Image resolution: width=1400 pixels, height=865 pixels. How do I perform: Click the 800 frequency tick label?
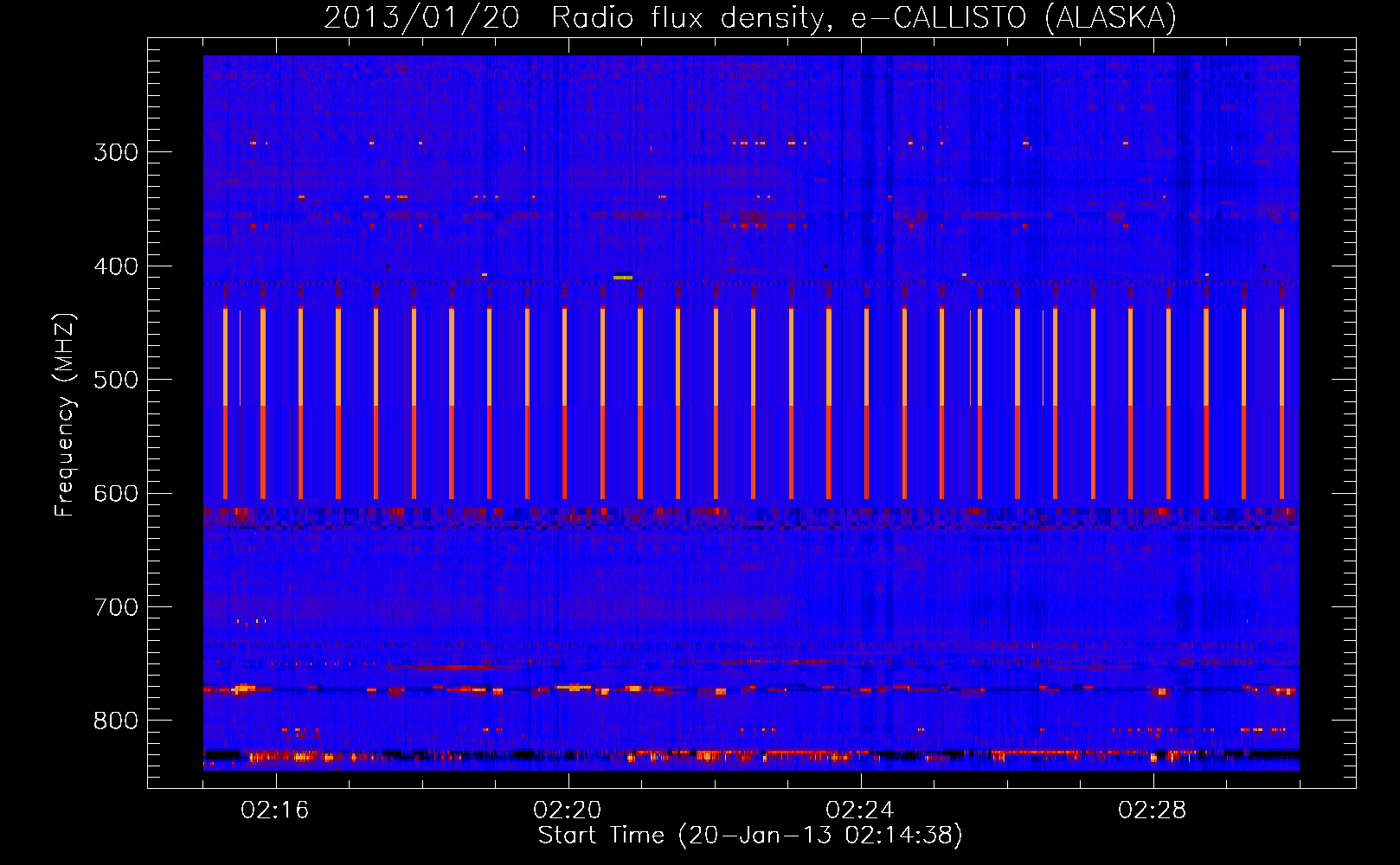116,721
